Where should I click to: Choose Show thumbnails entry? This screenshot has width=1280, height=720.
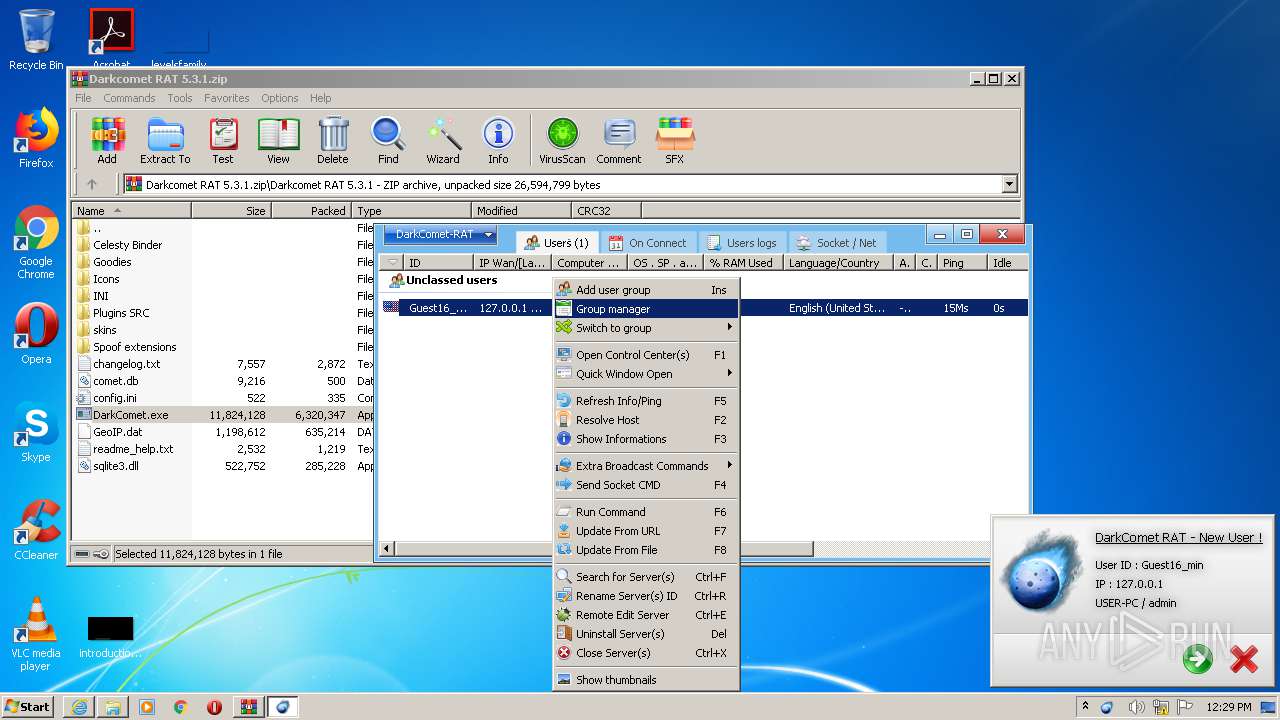click(646, 680)
